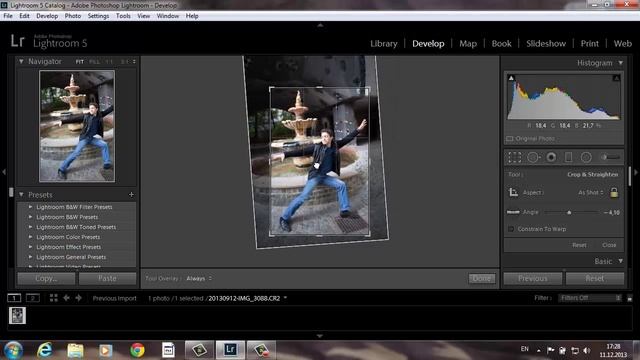Click the crop tool Close link
Screen dimensions: 640x360
[609, 245]
